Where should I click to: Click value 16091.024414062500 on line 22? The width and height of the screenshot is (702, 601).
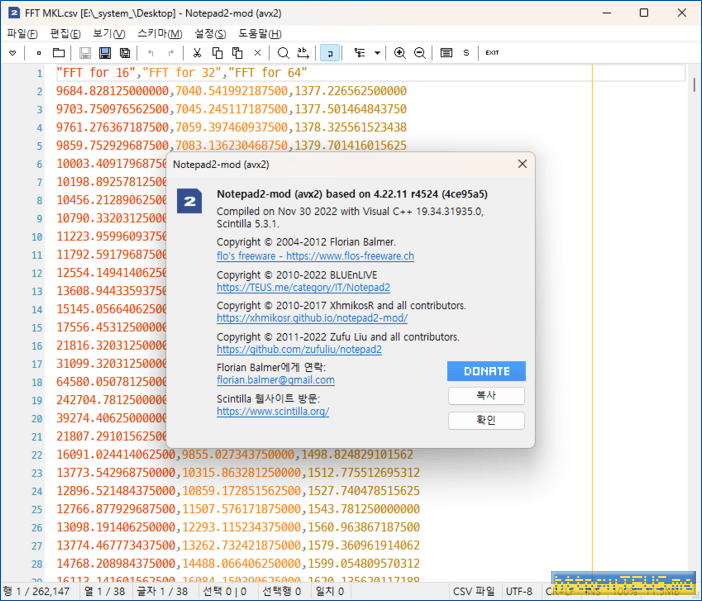pyautogui.click(x=116, y=455)
